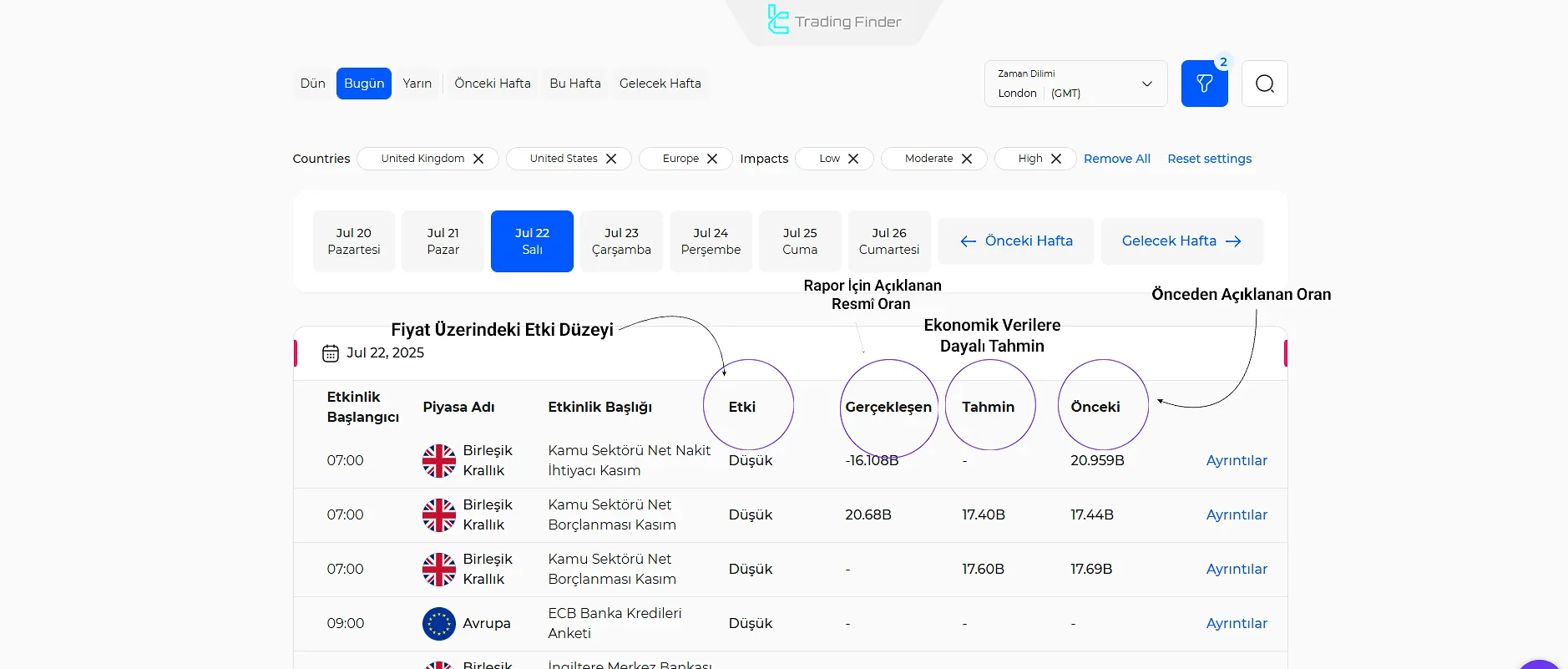Select the Bugün tab
Image resolution: width=1568 pixels, height=669 pixels.
(364, 84)
